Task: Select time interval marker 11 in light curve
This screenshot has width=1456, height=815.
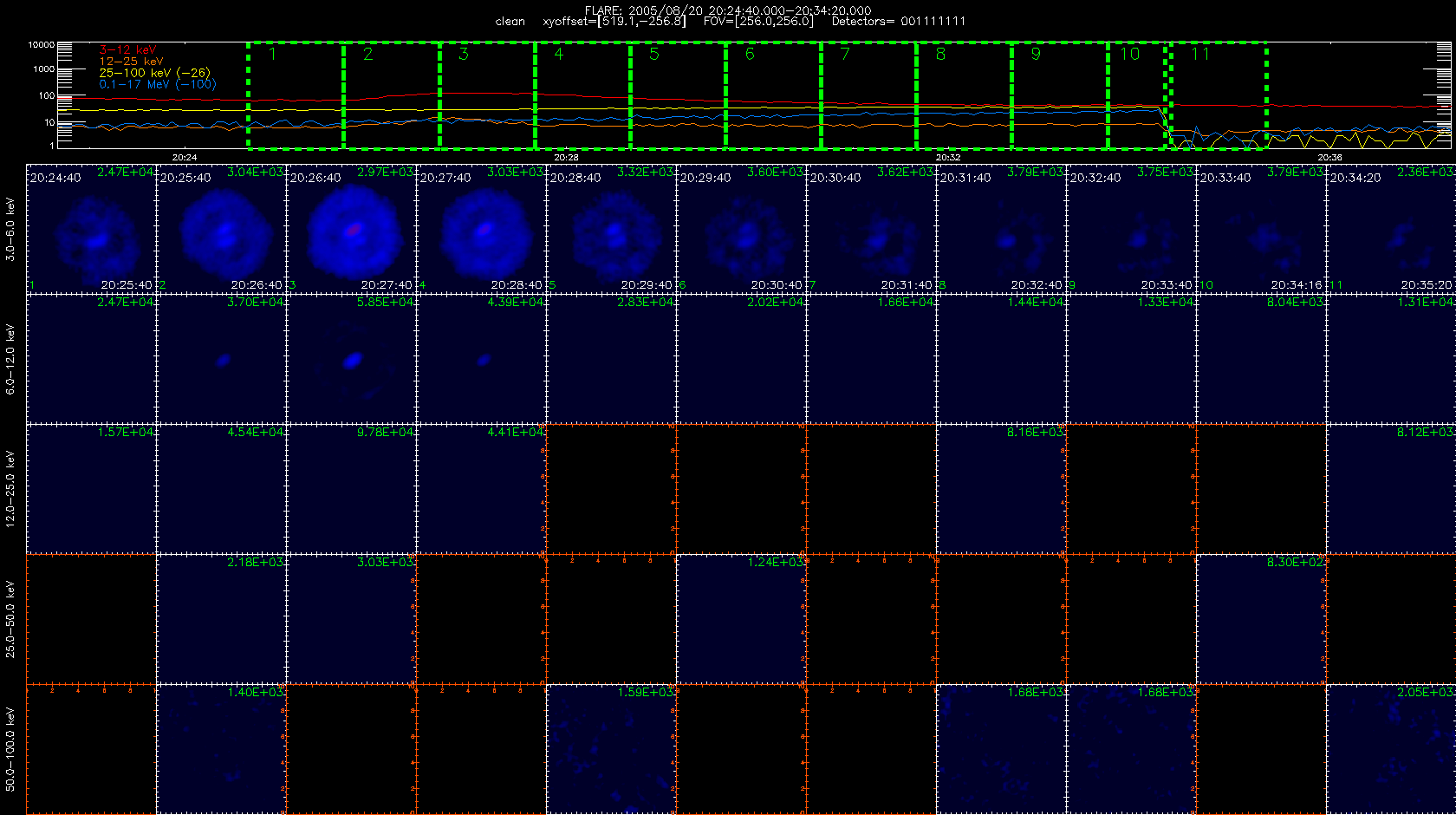Action: (1200, 54)
